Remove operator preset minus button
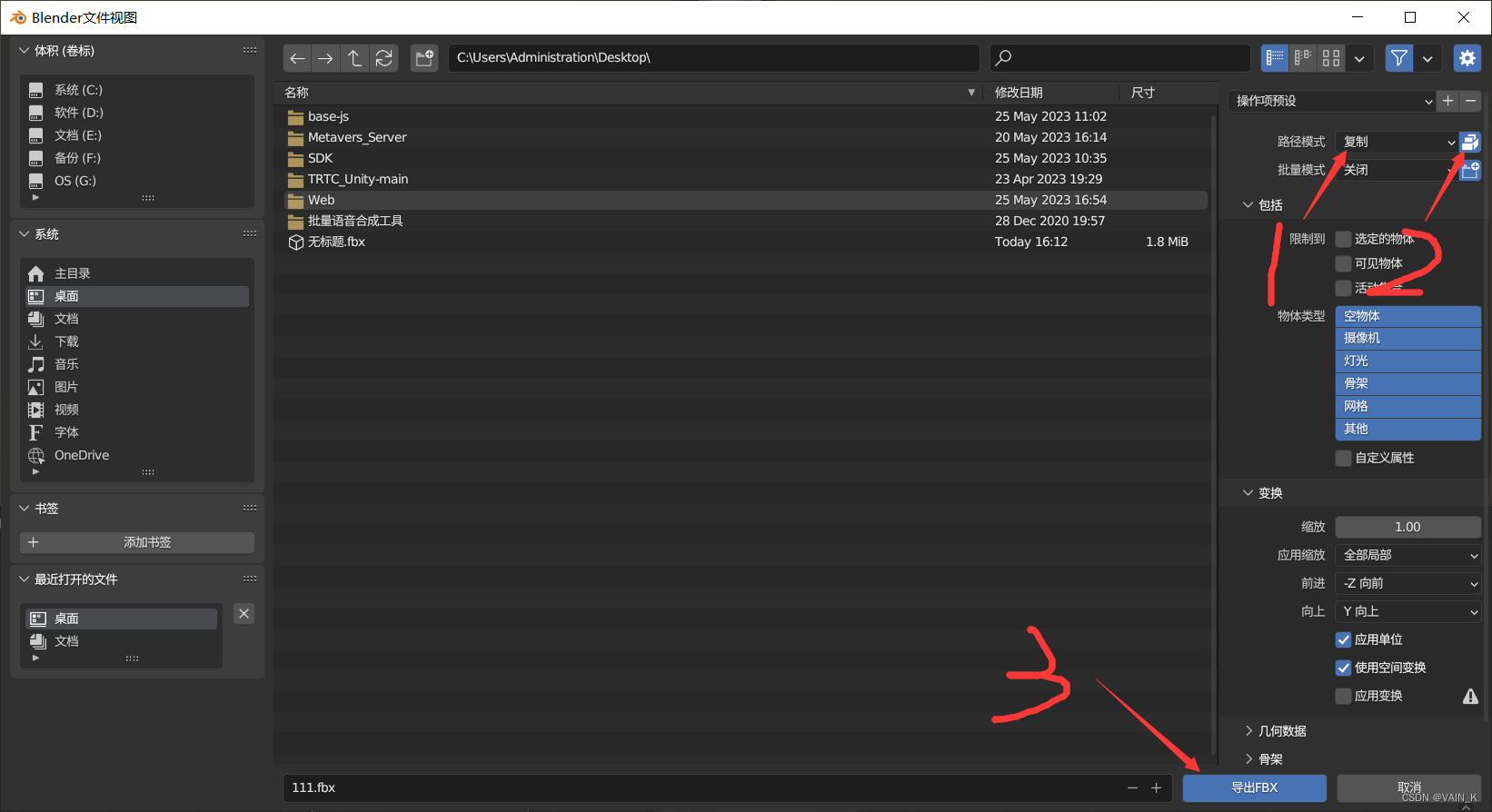1492x812 pixels. coord(1470,101)
